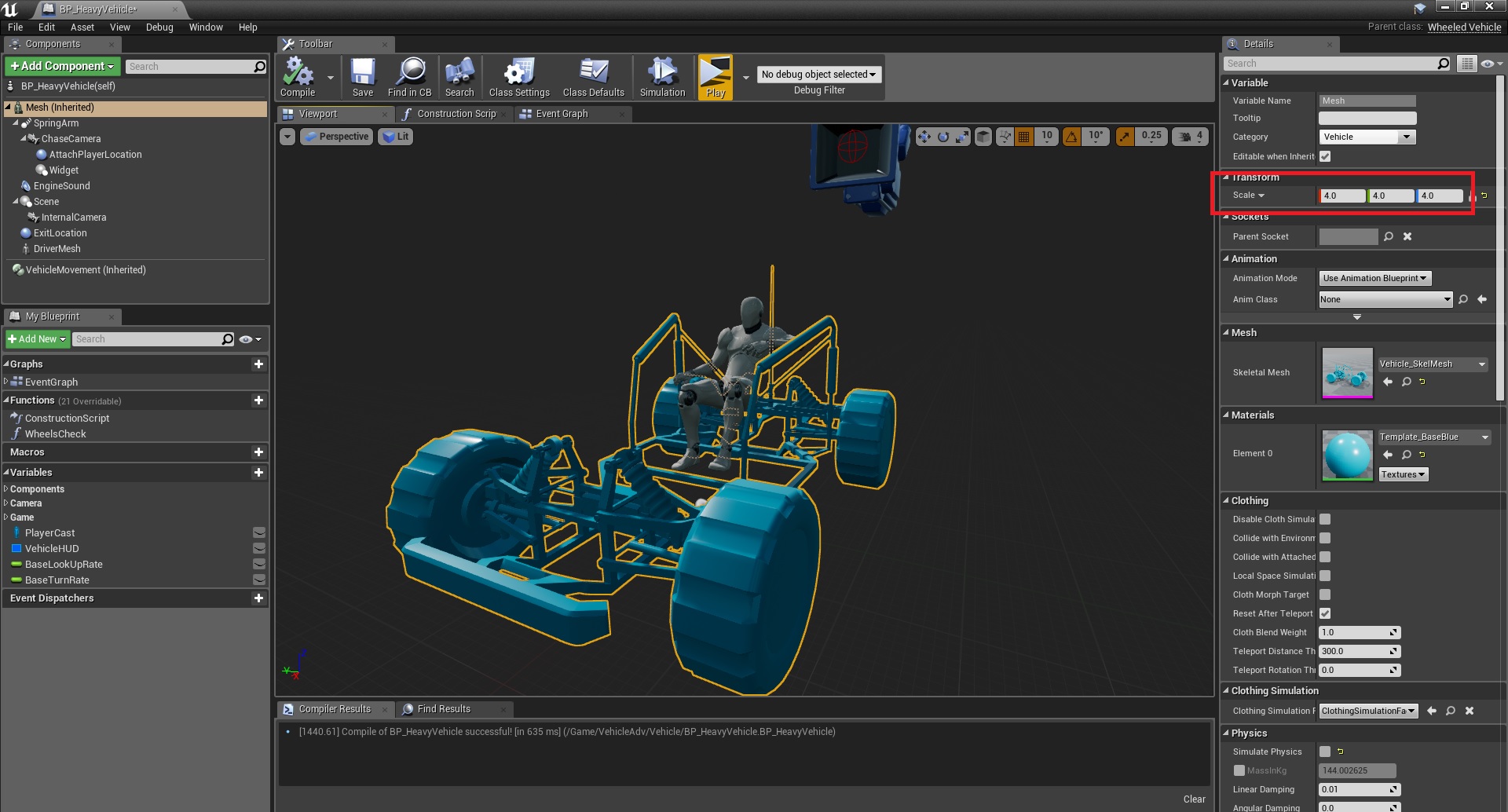Open the Animation Mode dropdown
Screen dimensions: 1508x812
1374,278
